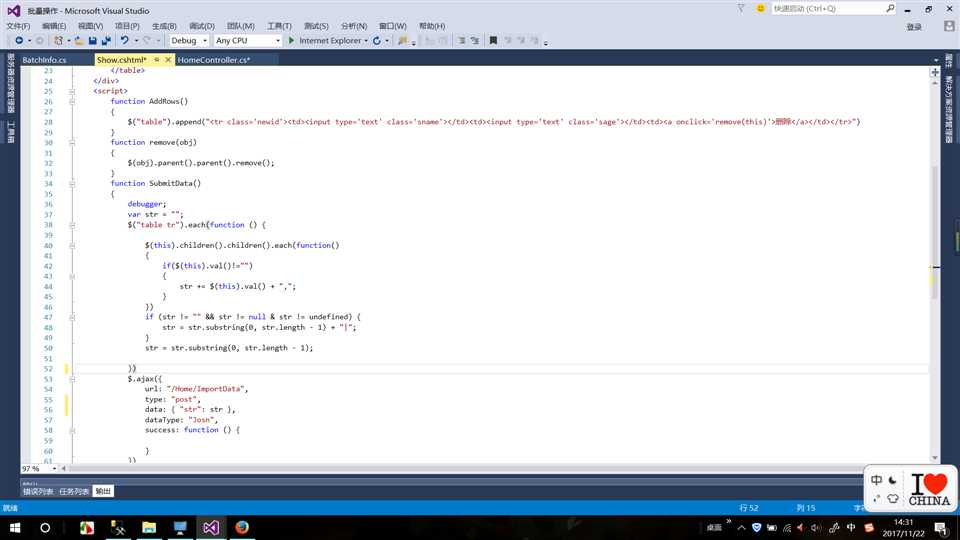Open the Undo history dropdown arrow
The image size is (960, 540).
pyautogui.click(x=136, y=40)
